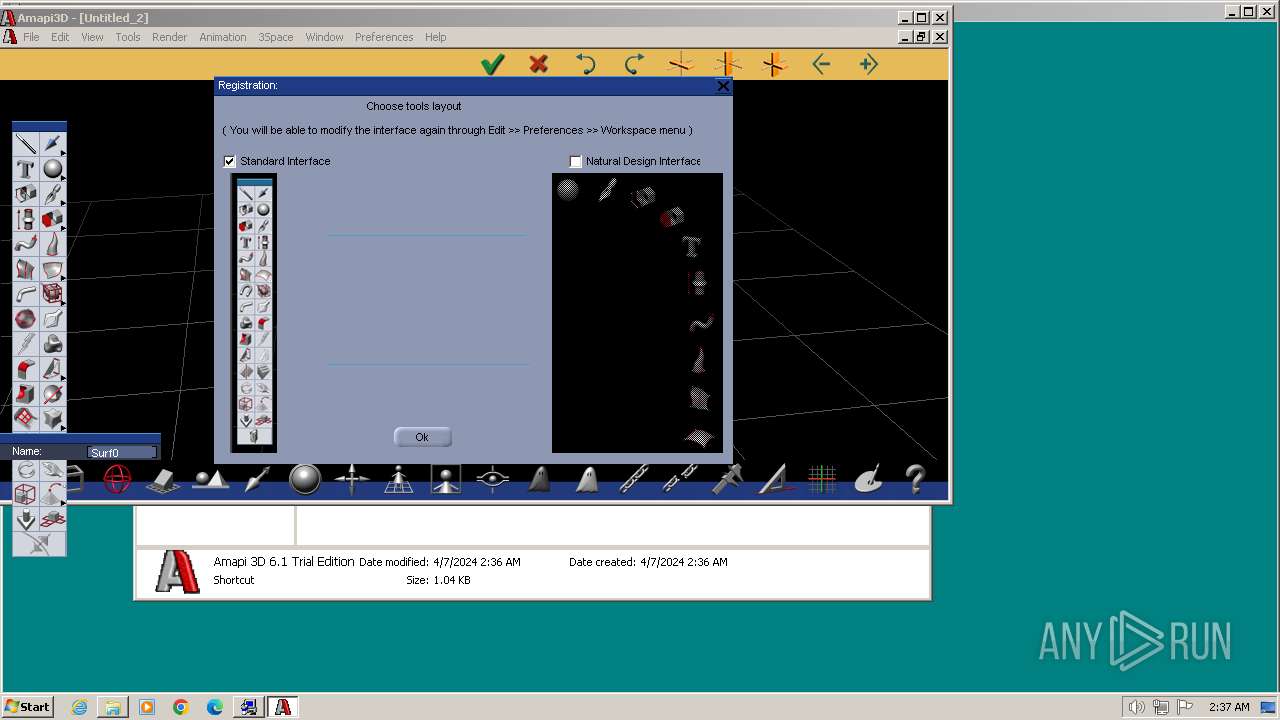Click the highlighted figure icon in bottom bar

pyautogui.click(x=446, y=480)
